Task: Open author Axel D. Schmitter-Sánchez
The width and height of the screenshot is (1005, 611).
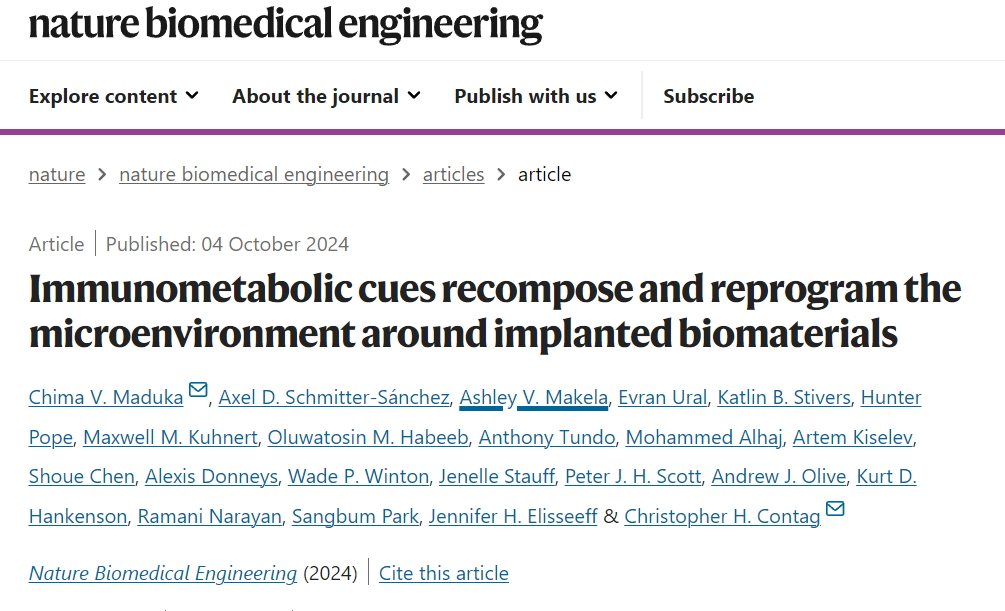Action: point(334,398)
